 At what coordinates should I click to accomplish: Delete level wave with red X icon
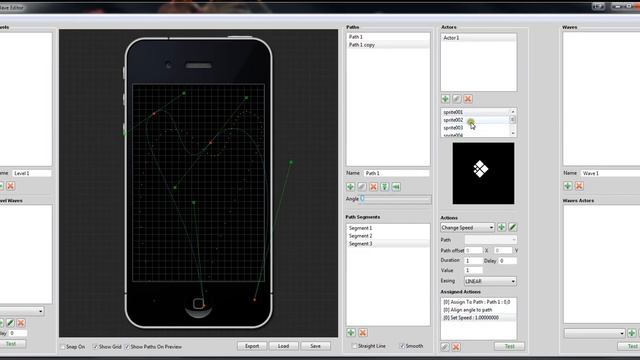click(x=21, y=323)
